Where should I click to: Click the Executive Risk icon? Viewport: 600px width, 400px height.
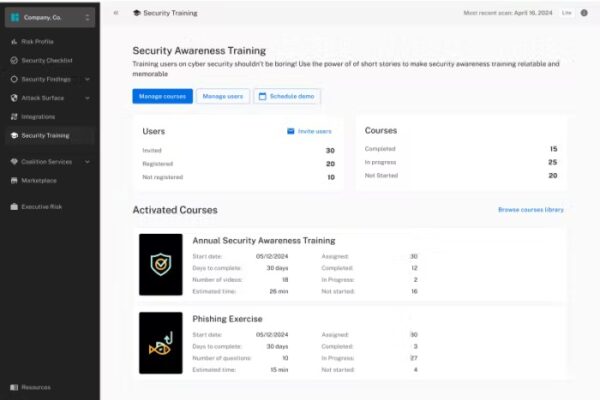click(x=13, y=206)
